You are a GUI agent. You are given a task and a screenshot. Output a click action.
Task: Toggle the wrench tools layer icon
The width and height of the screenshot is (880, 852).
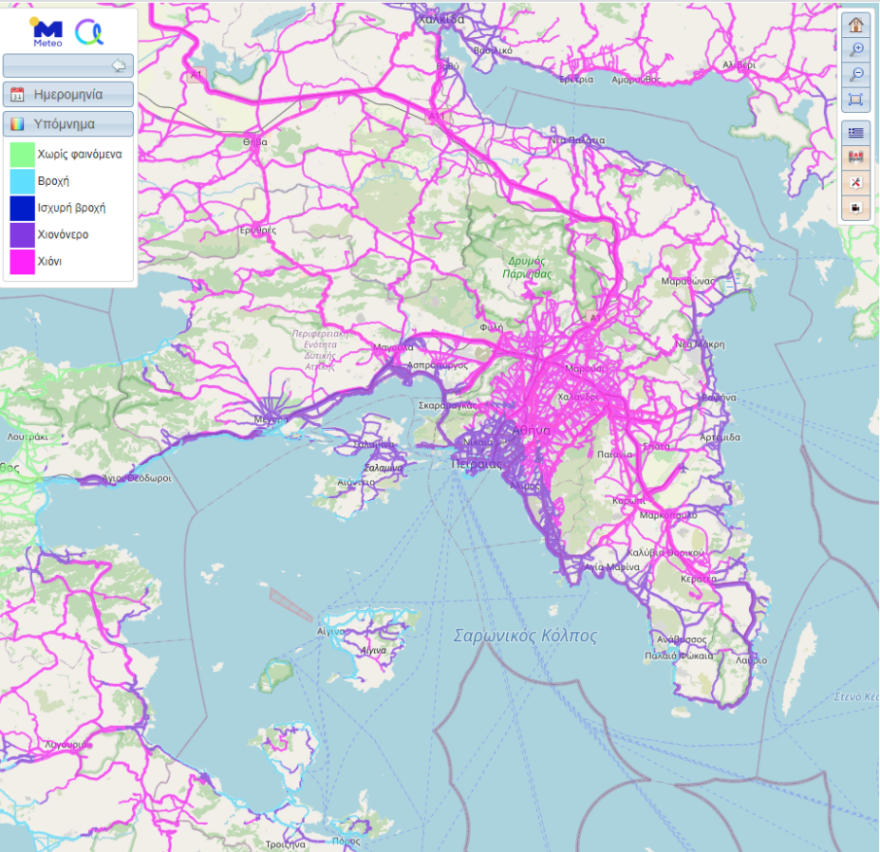[x=855, y=182]
